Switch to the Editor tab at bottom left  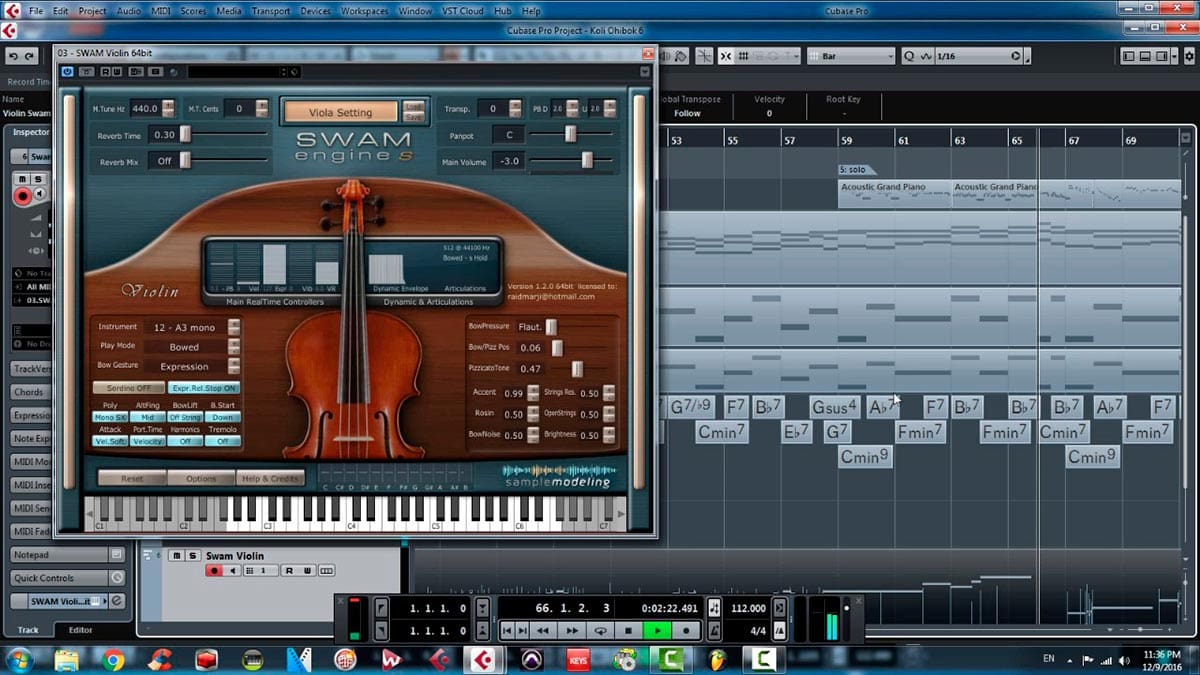point(80,630)
